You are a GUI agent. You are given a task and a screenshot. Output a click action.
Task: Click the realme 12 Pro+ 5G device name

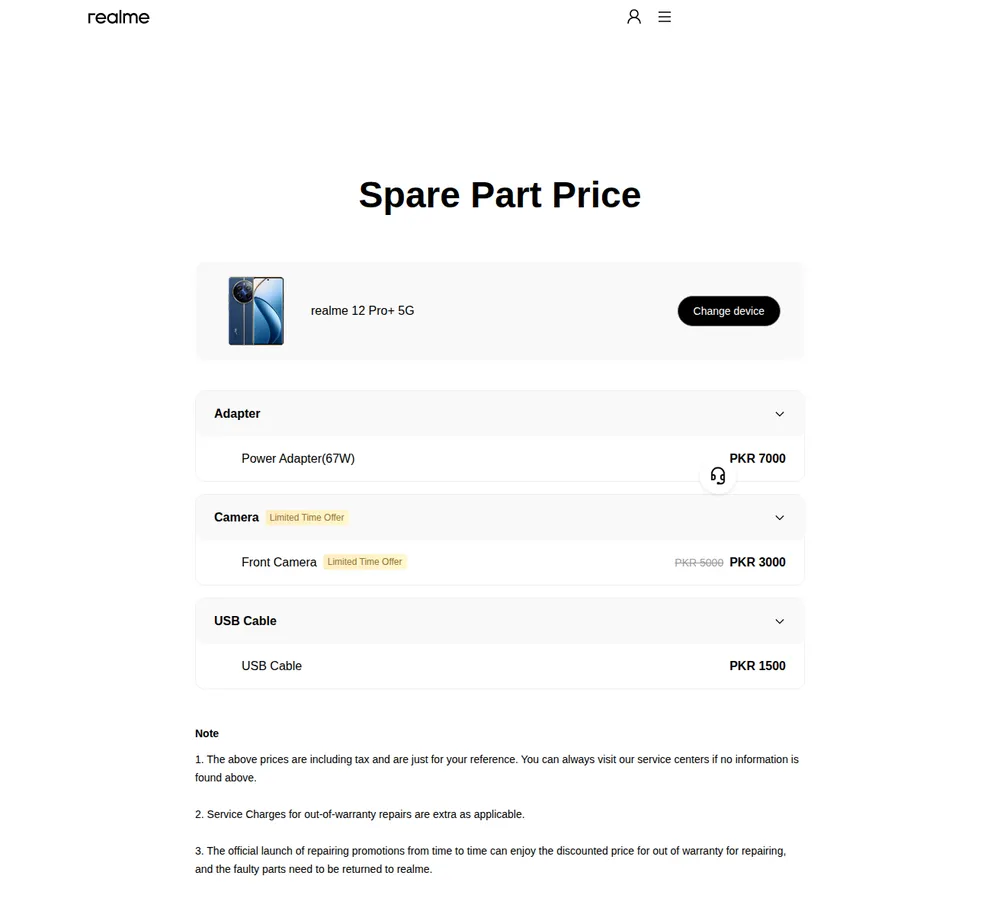pyautogui.click(x=362, y=311)
